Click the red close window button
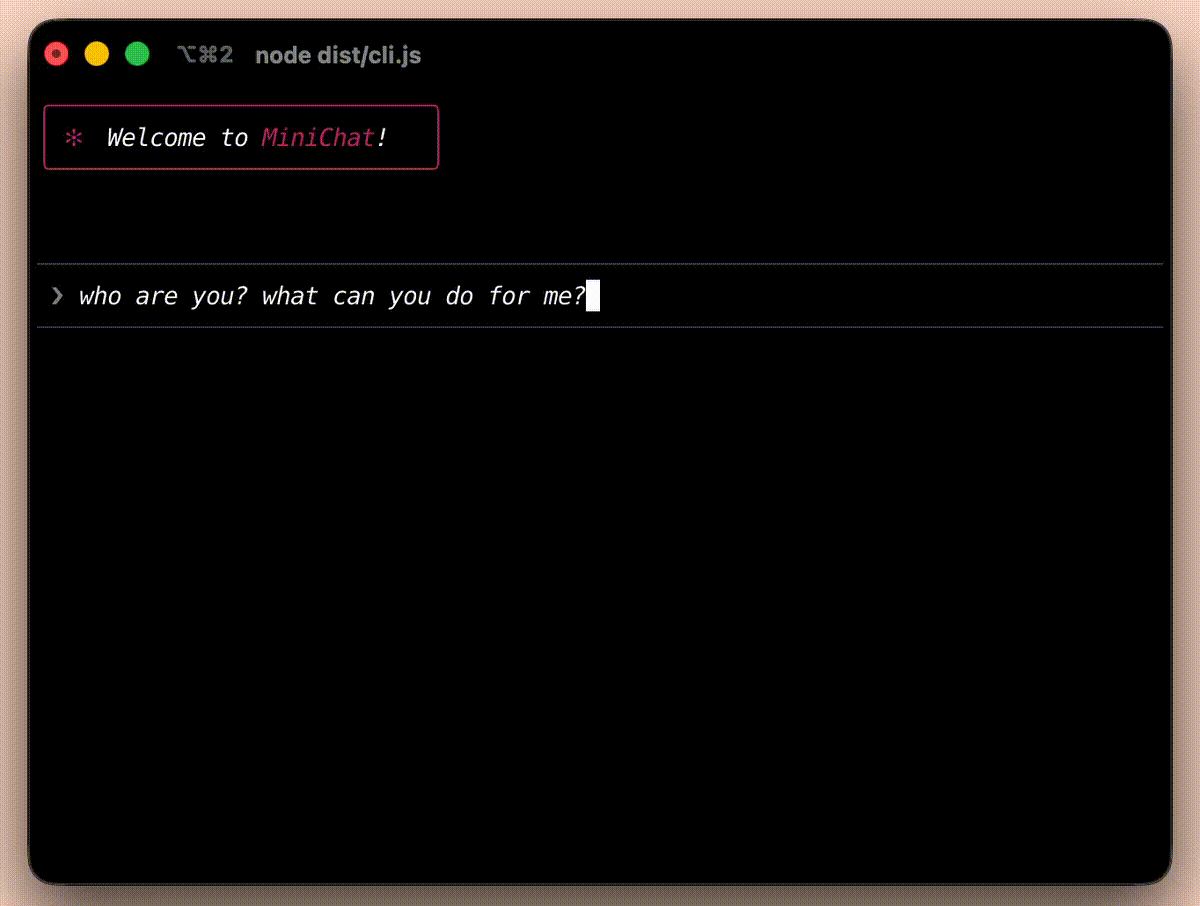 (57, 54)
